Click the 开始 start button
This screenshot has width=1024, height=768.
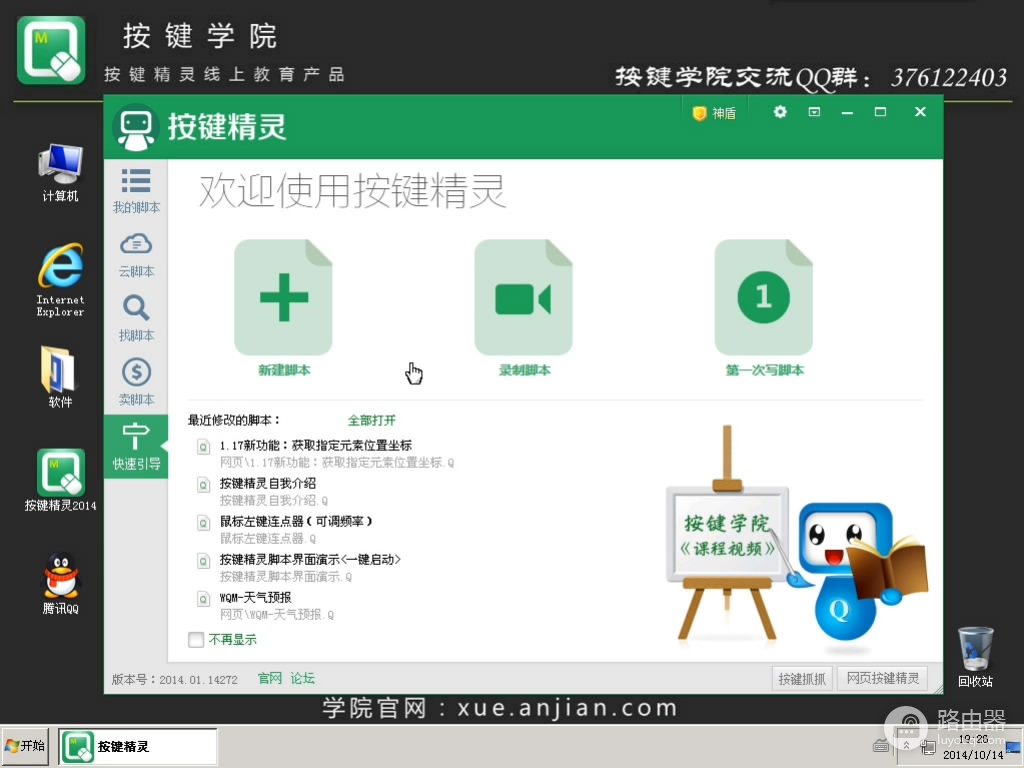[25, 746]
